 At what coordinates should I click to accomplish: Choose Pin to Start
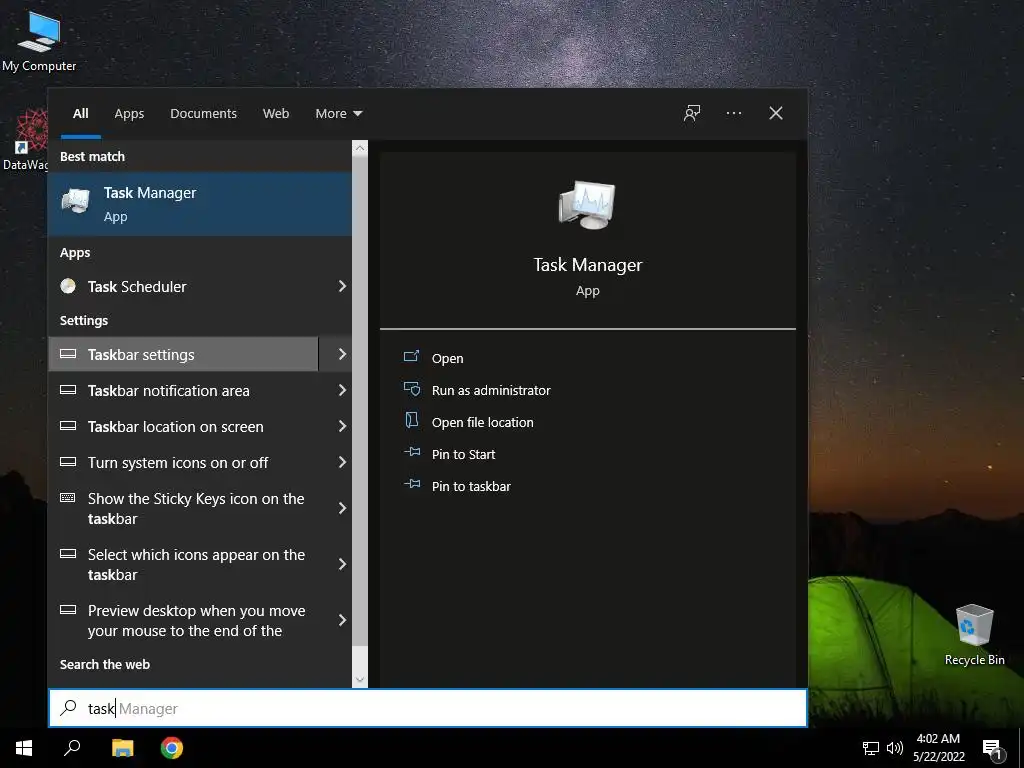coord(464,454)
